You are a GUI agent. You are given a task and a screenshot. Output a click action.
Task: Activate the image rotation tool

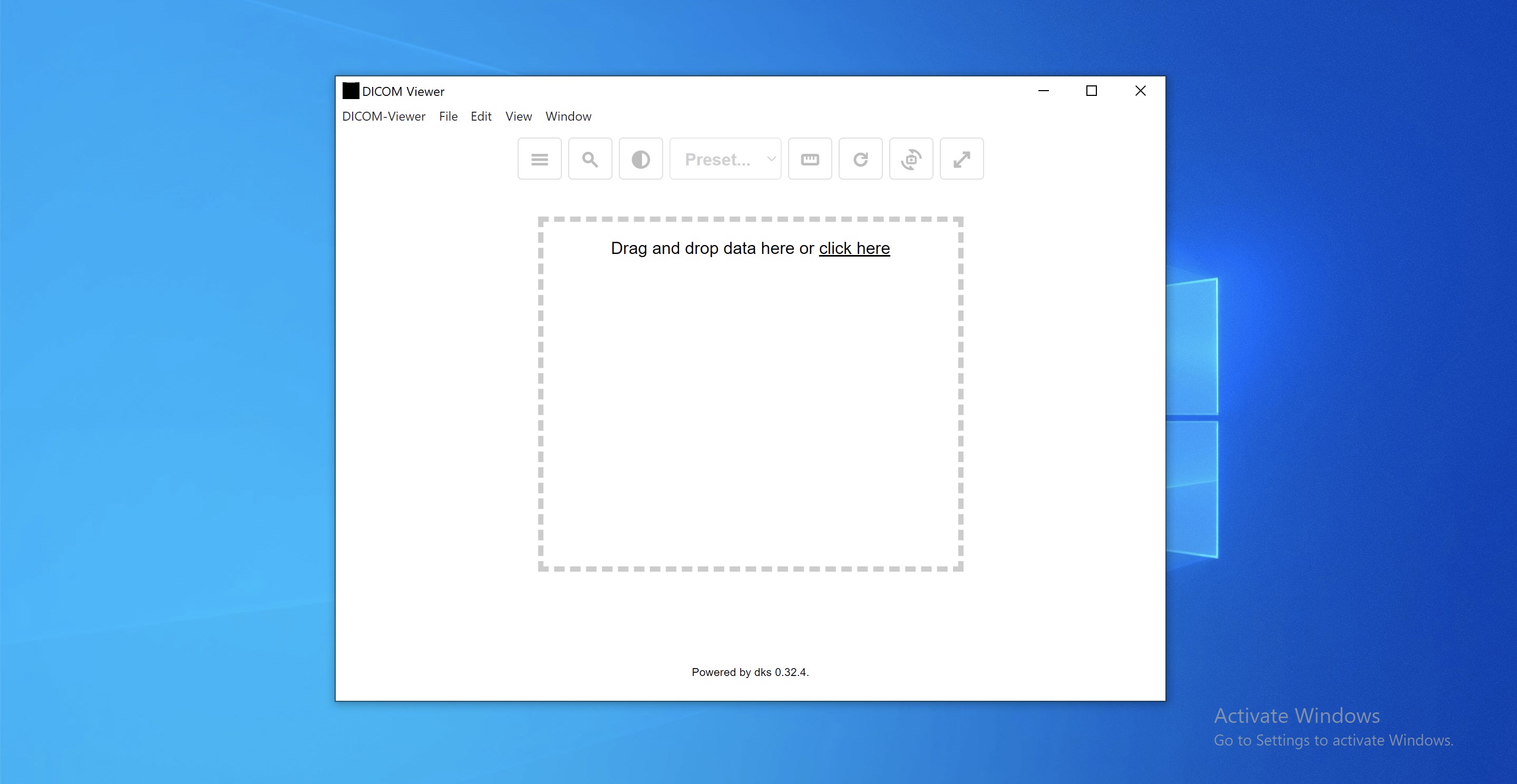click(x=911, y=159)
